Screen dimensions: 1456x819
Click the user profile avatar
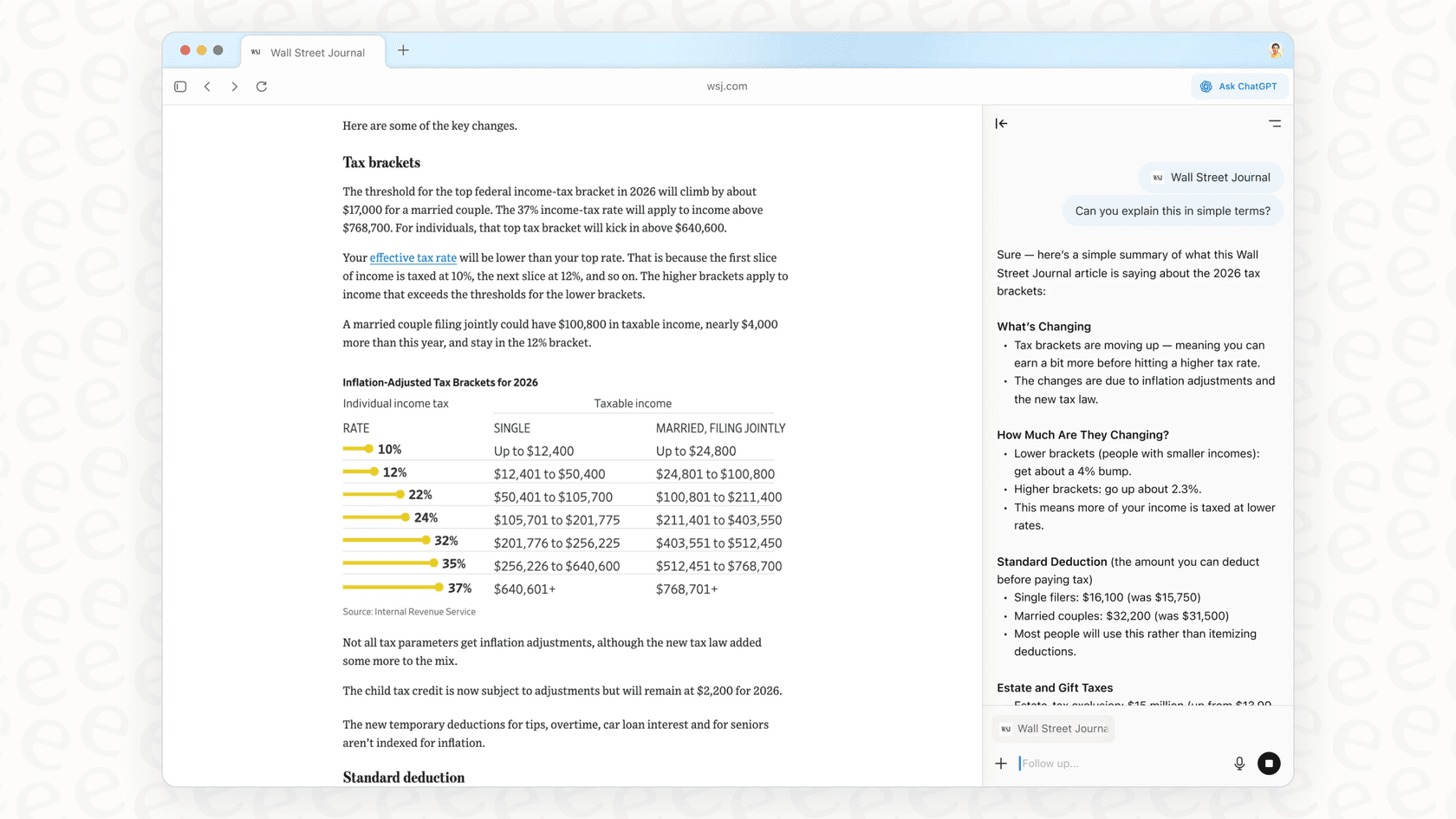tap(1274, 50)
